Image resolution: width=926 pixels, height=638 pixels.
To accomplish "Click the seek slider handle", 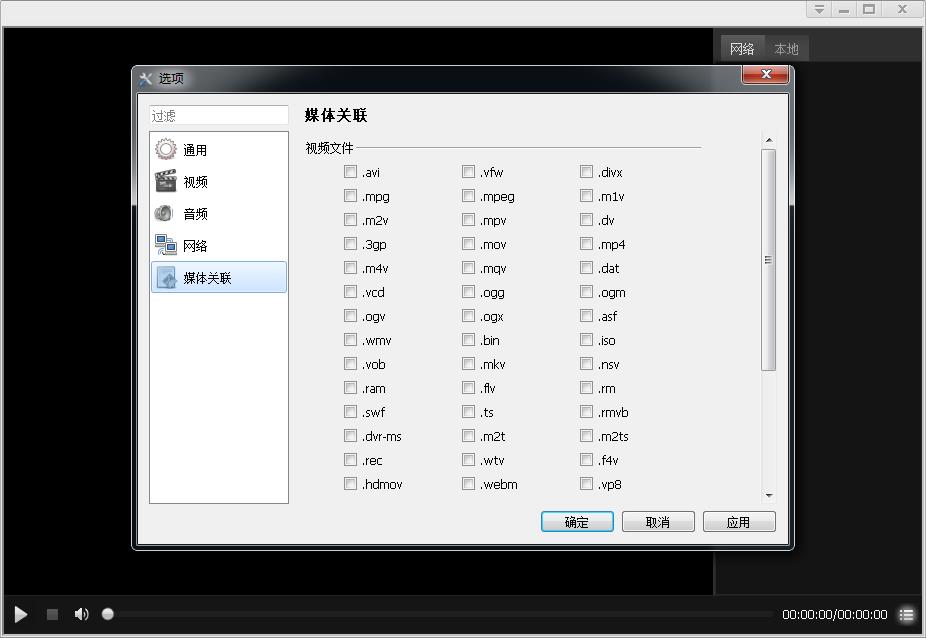I will click(107, 614).
